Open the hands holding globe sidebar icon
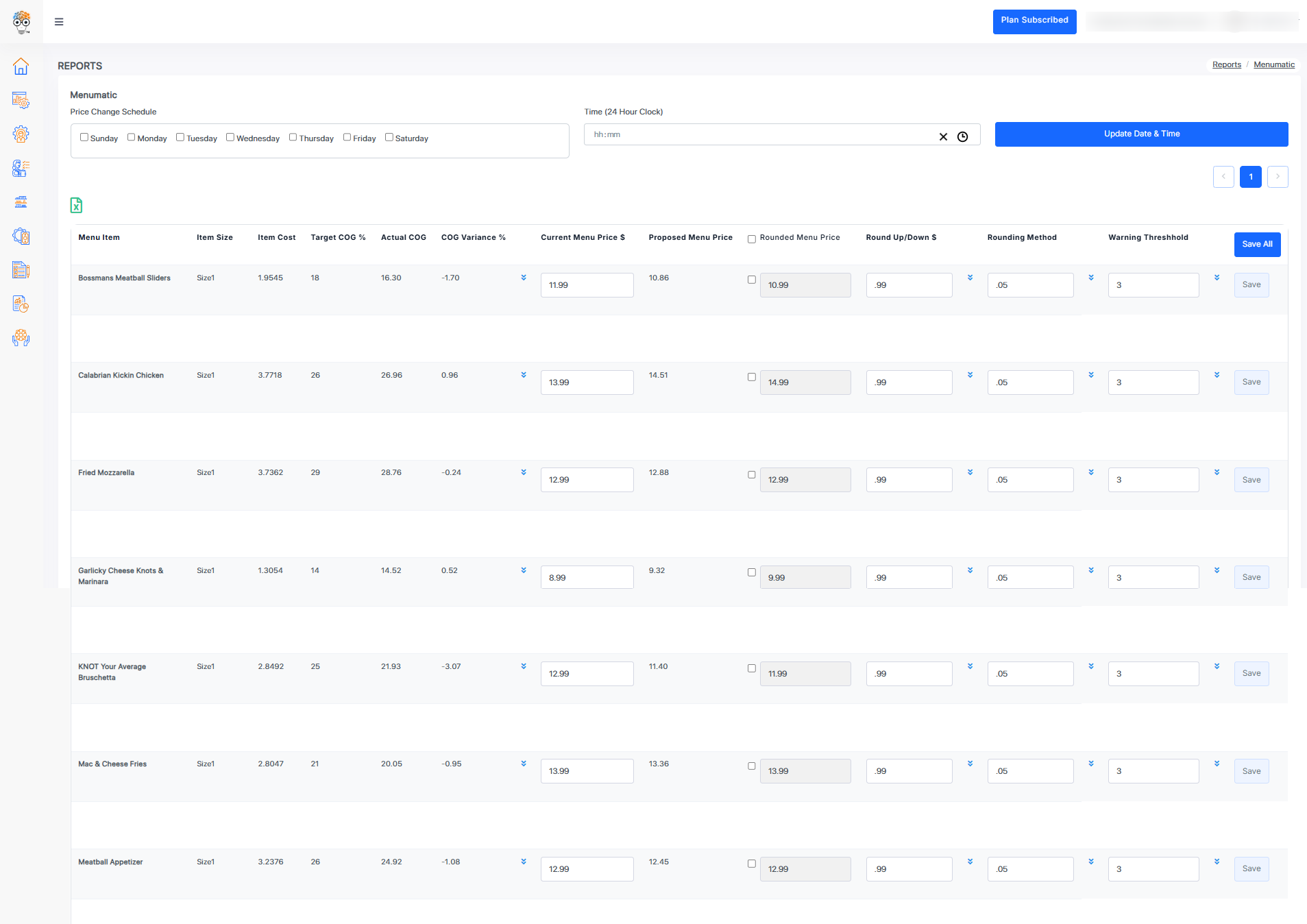 (x=21, y=338)
